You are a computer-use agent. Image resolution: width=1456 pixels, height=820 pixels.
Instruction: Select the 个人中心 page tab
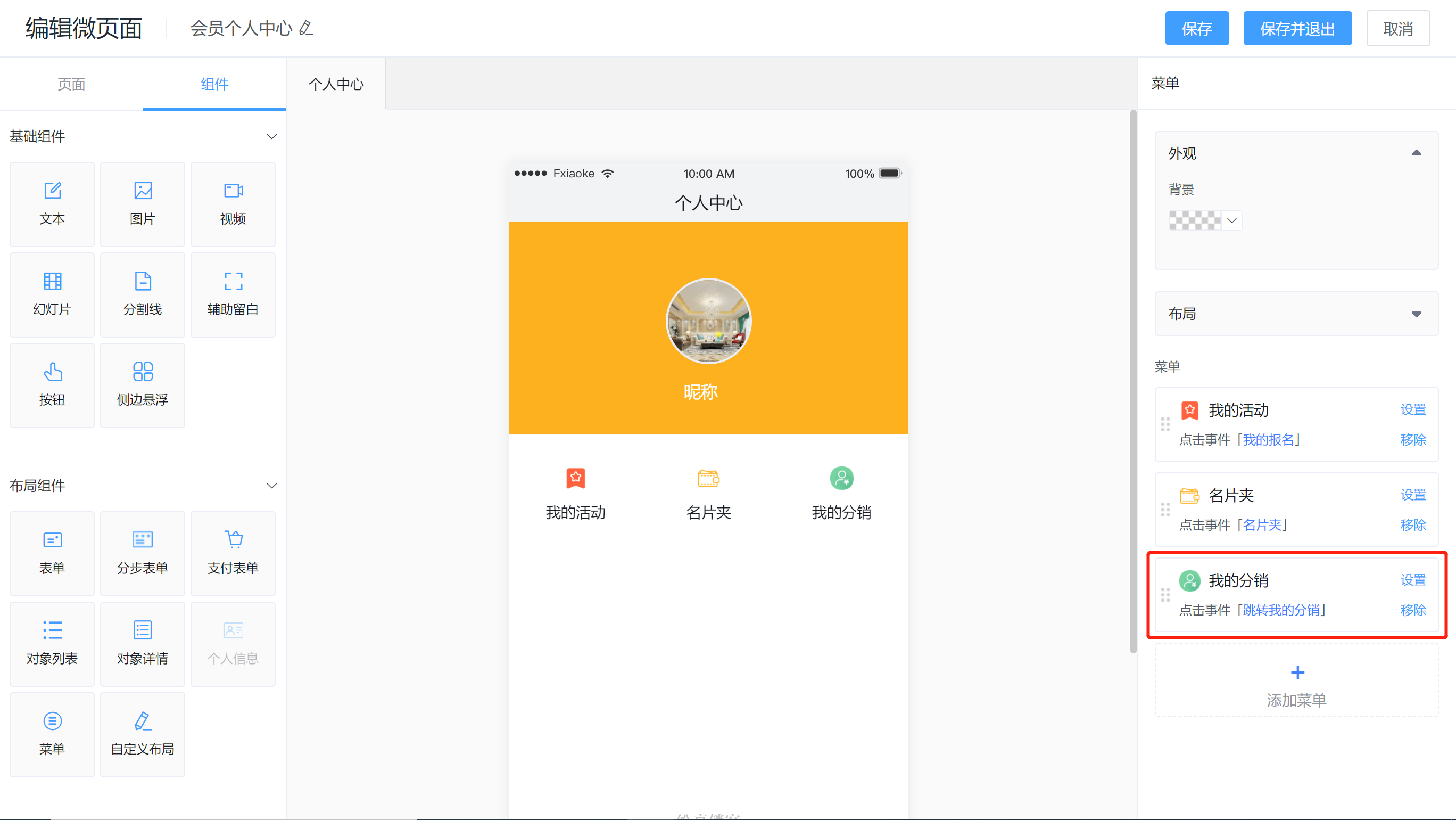pyautogui.click(x=336, y=84)
